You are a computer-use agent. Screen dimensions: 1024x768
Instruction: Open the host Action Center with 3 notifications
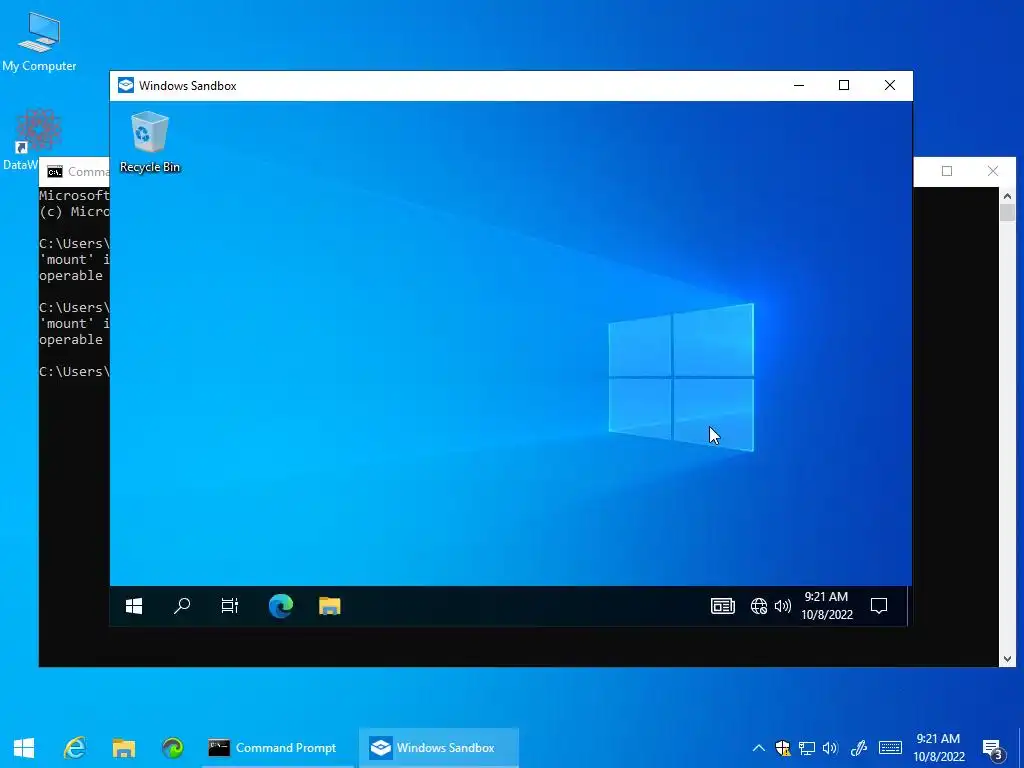(x=993, y=749)
